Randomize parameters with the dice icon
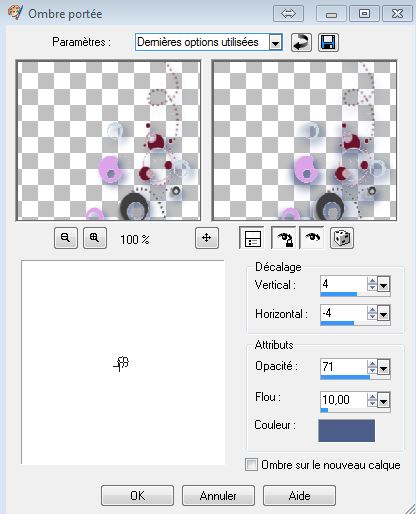 (x=342, y=238)
